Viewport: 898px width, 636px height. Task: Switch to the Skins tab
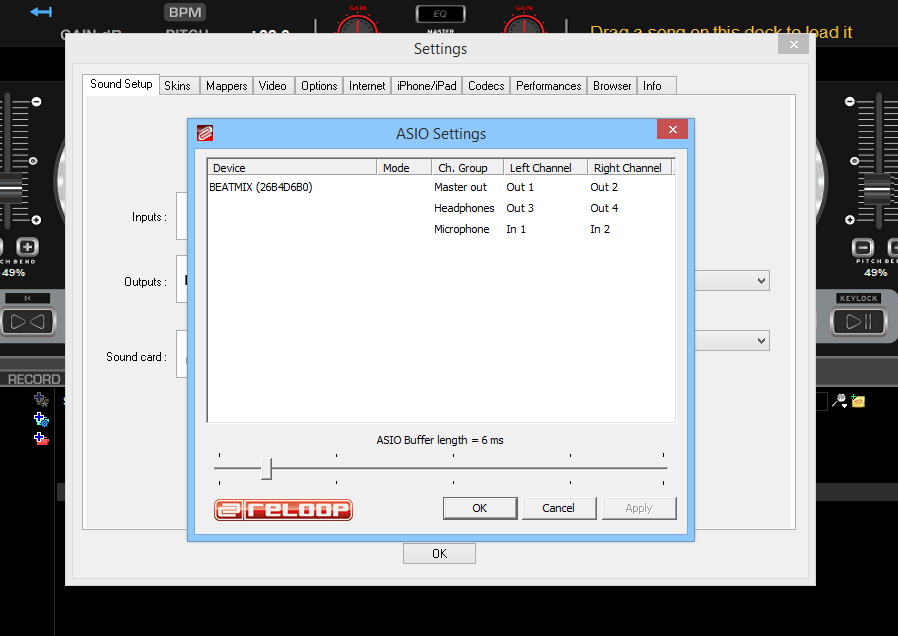click(177, 86)
